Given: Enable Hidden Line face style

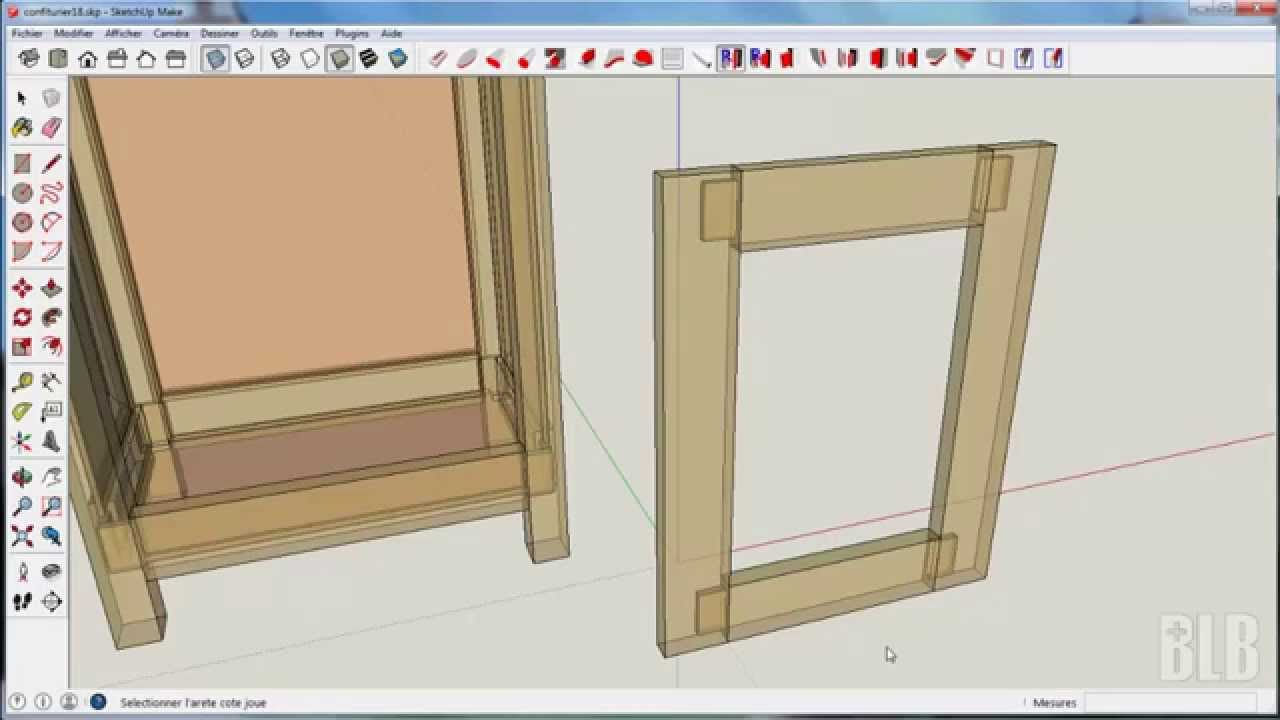Looking at the screenshot, I should (310, 59).
